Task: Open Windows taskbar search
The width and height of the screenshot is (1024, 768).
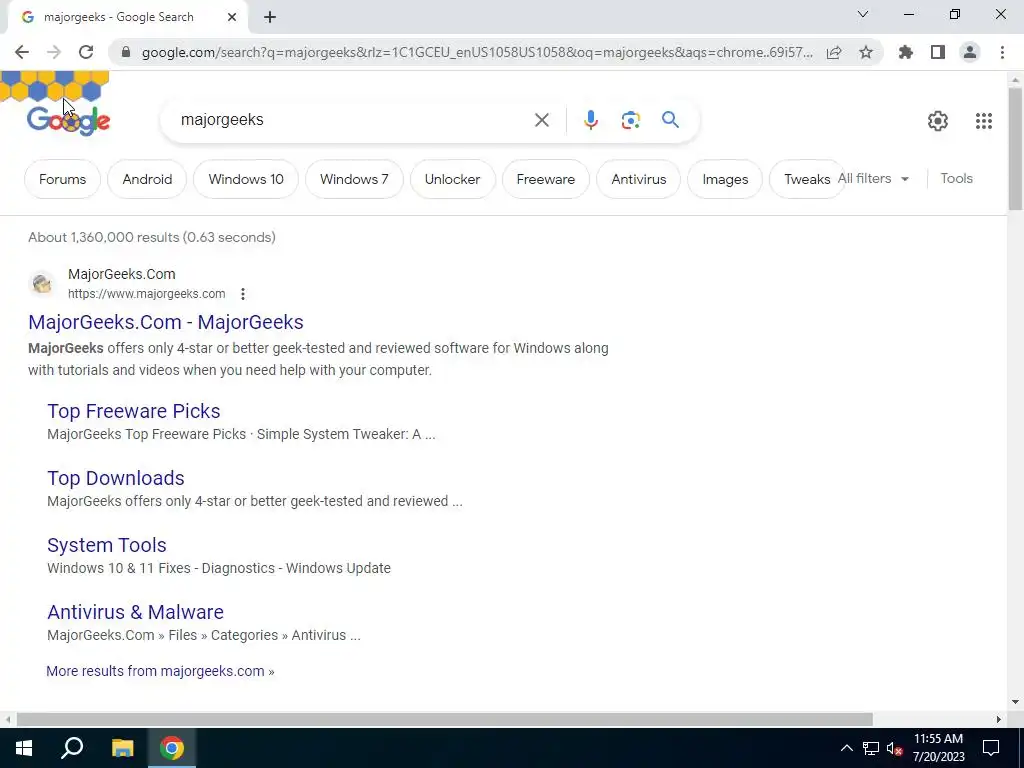Action: click(x=72, y=748)
